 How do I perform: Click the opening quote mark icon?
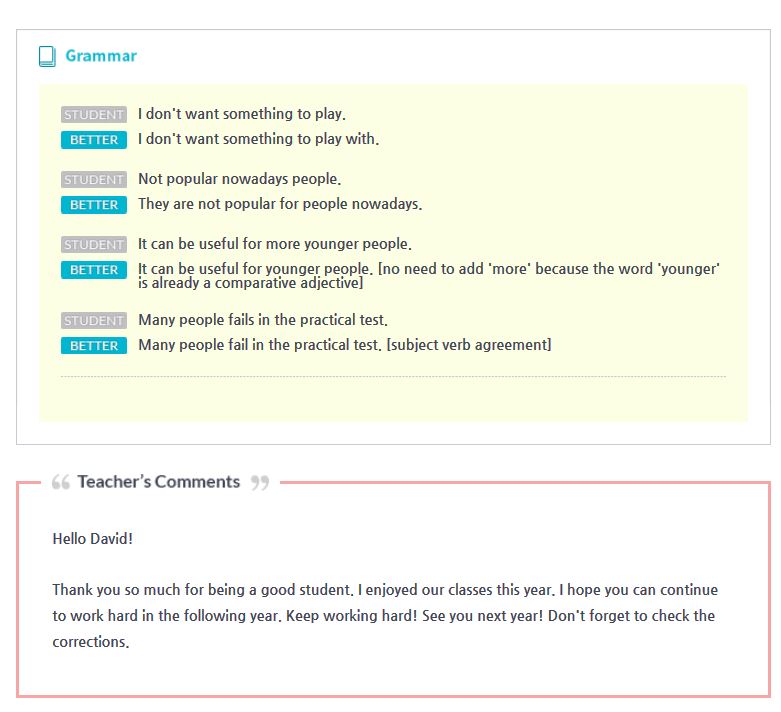click(x=60, y=482)
